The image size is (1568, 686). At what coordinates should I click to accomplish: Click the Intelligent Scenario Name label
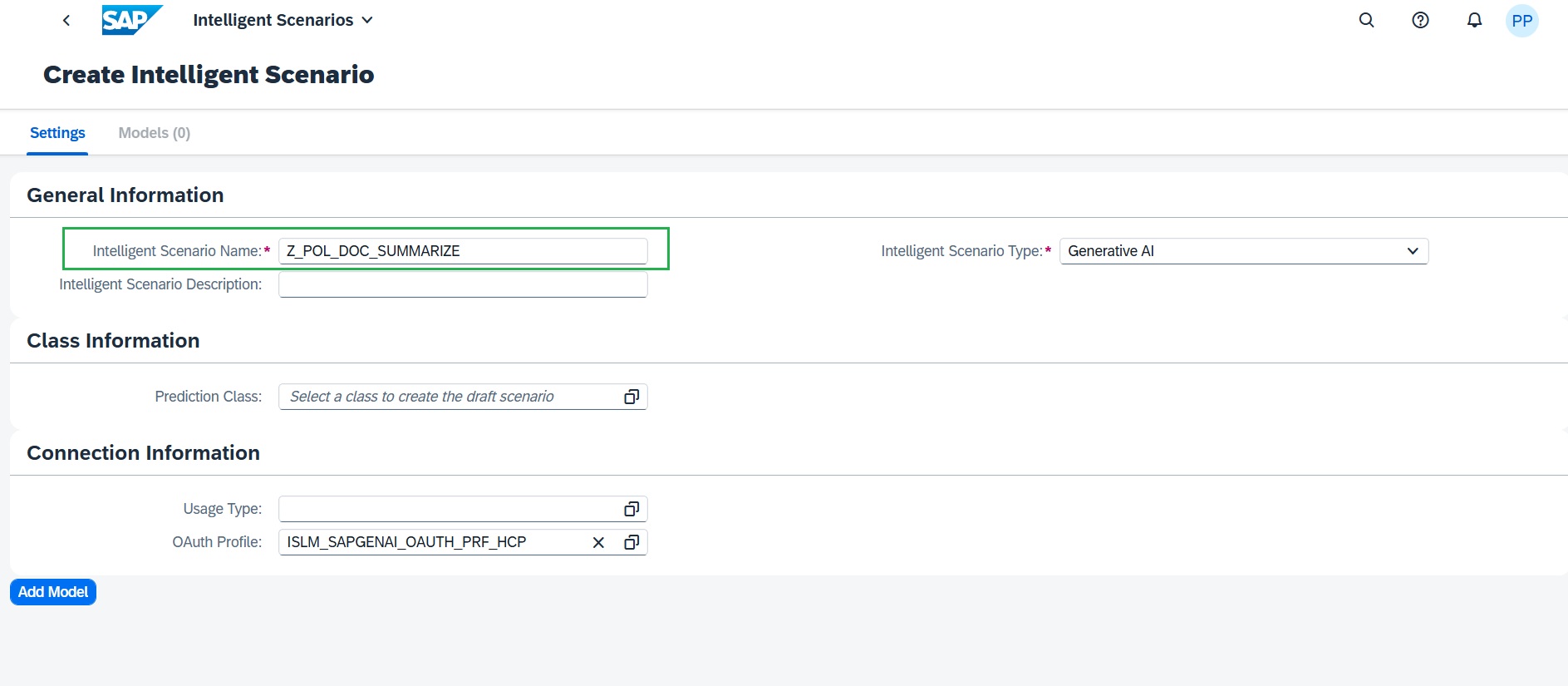pyautogui.click(x=177, y=251)
